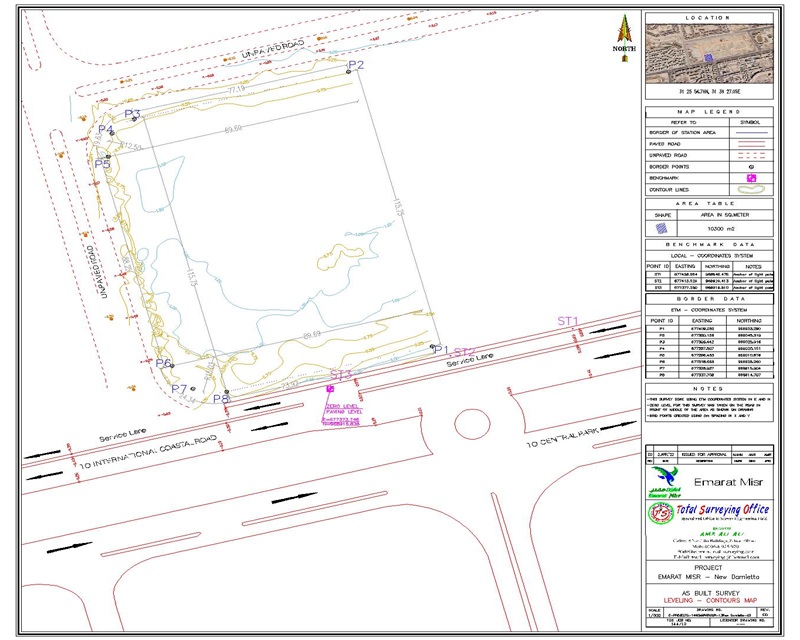Click the 'AS BUILT SURVEY' title

pyautogui.click(x=710, y=593)
